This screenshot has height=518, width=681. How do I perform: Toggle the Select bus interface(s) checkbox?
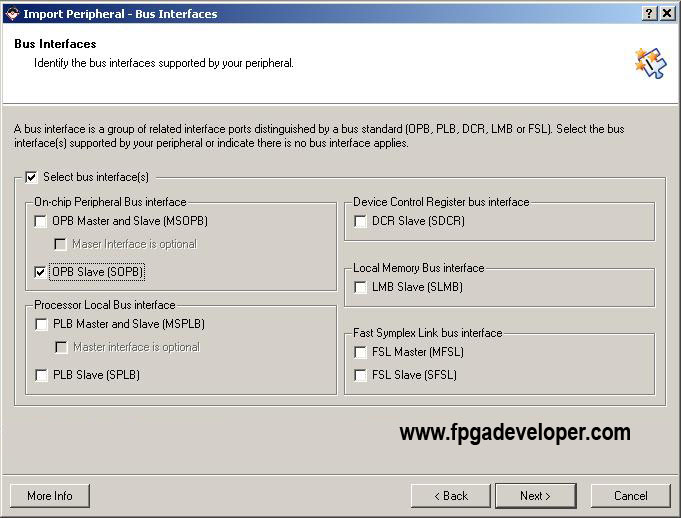pyautogui.click(x=31, y=177)
